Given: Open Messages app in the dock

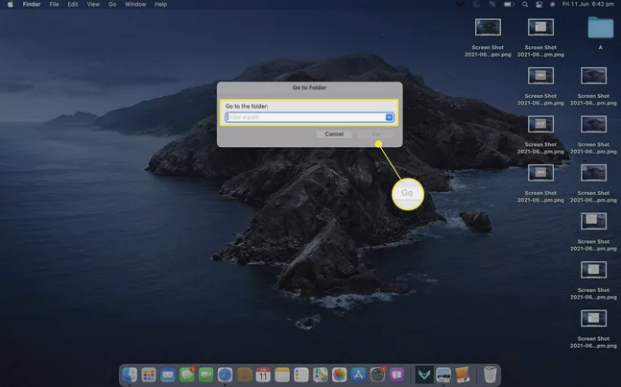Looking at the screenshot, I should [187, 375].
